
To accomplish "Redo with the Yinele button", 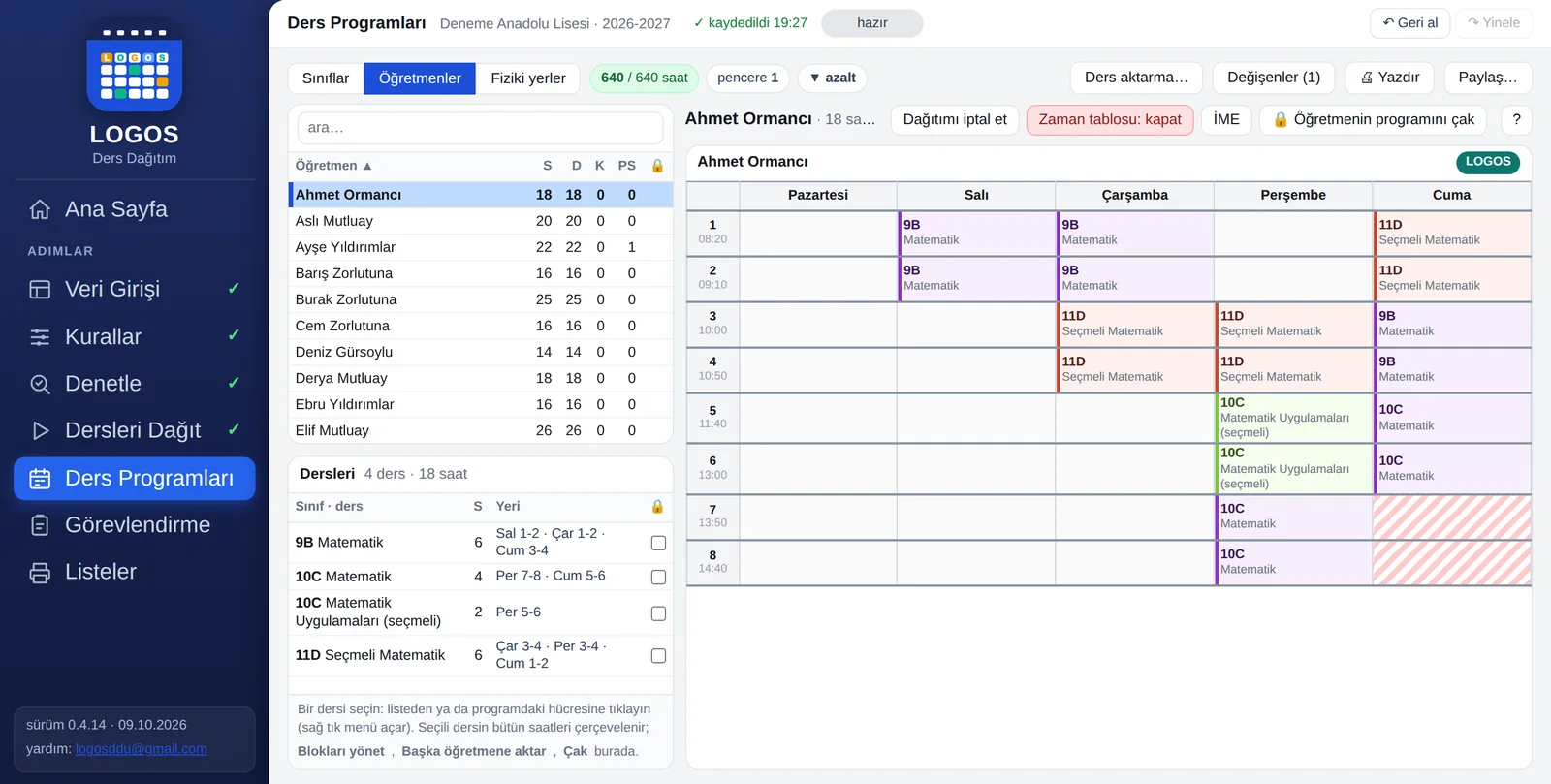I will (1494, 23).
